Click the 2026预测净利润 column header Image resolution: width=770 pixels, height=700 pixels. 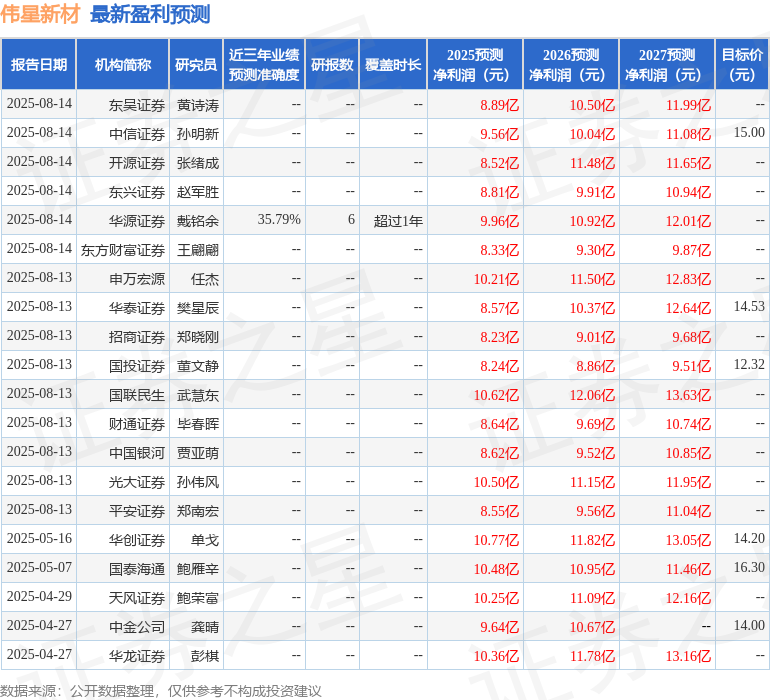click(x=570, y=65)
